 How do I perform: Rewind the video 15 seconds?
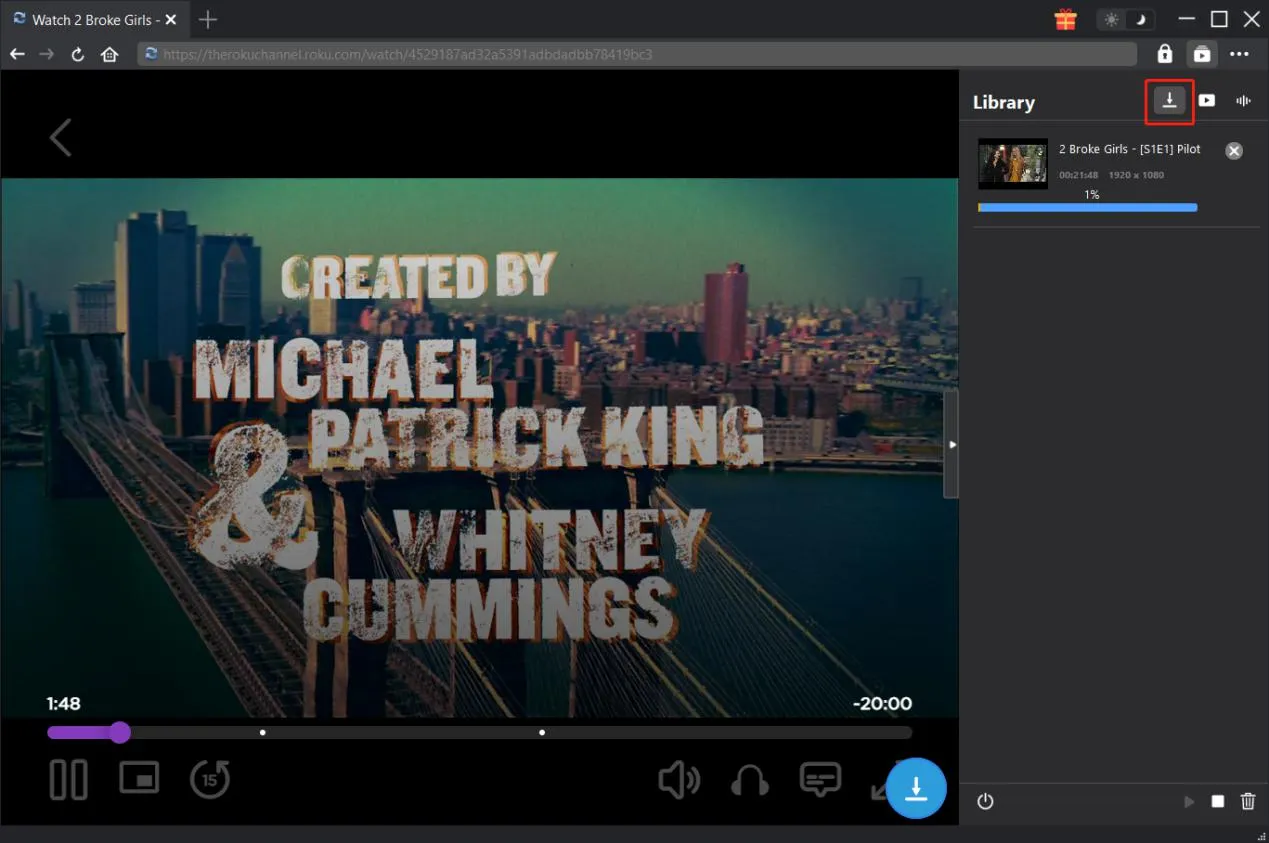click(210, 780)
